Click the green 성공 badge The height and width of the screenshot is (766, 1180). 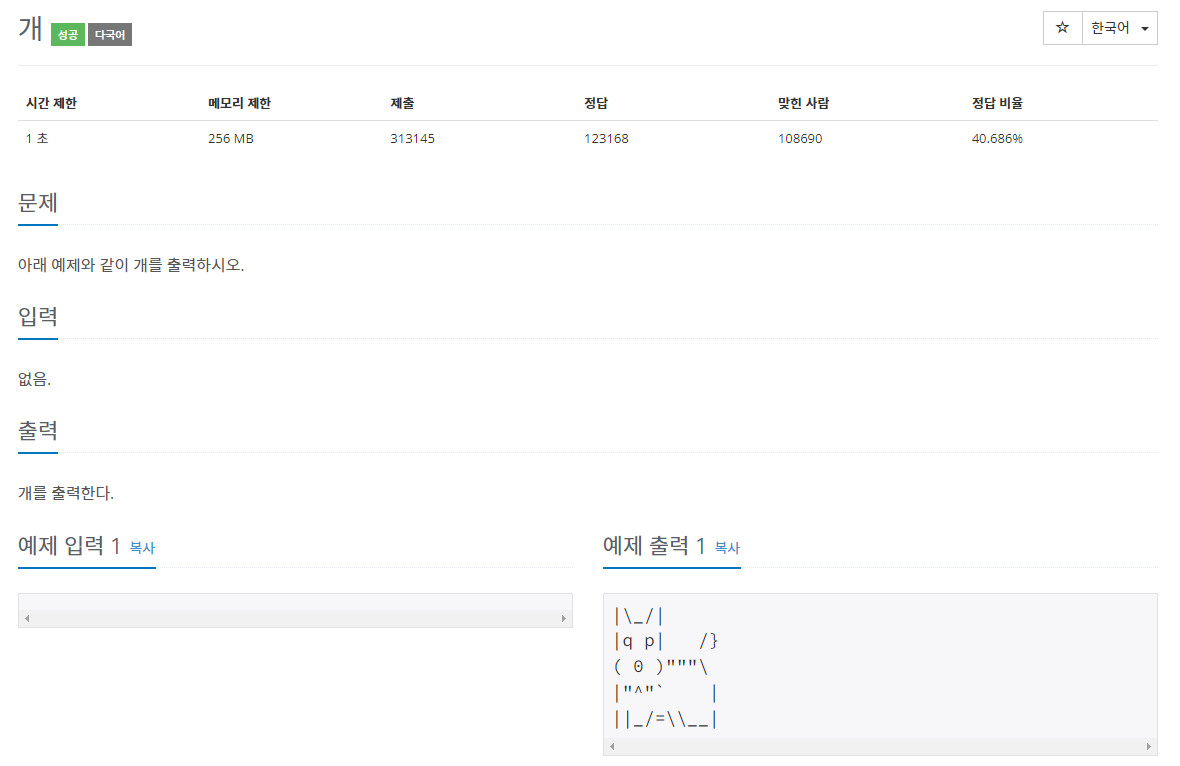point(68,35)
